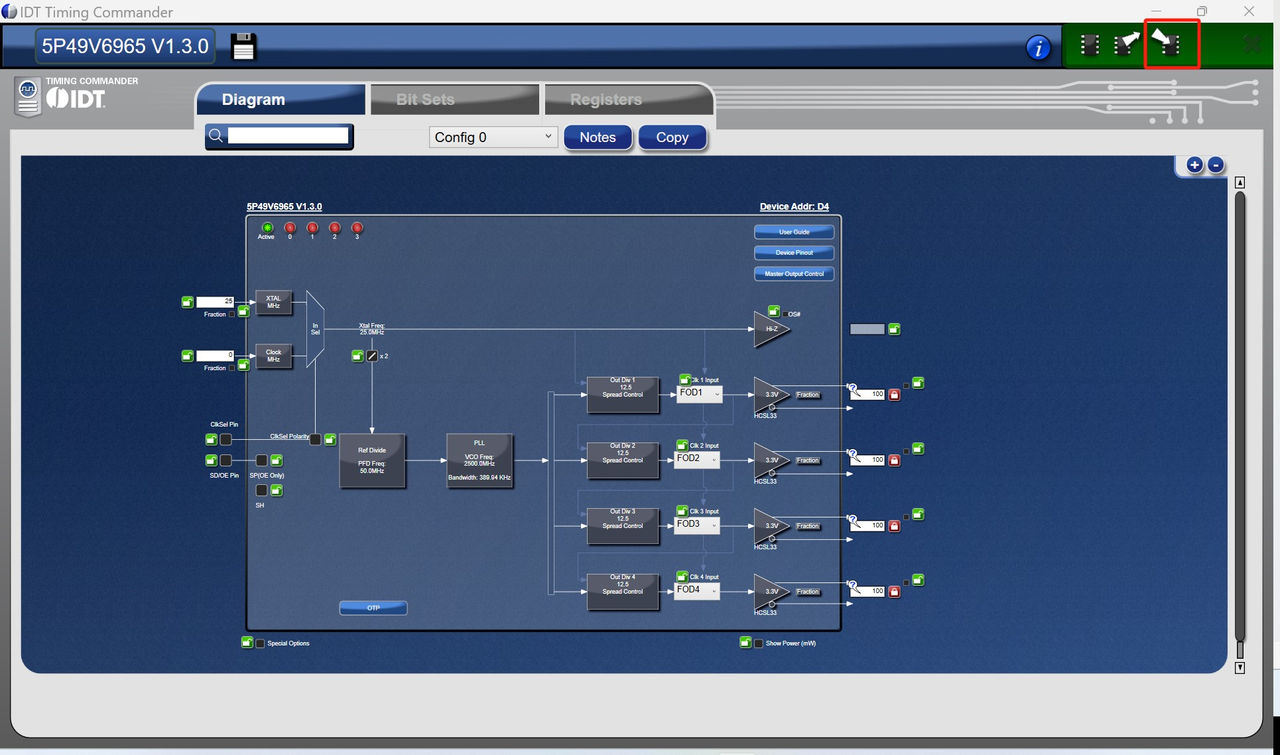Zoom out the diagram with minus icon
The height and width of the screenshot is (755, 1280).
point(1215,165)
